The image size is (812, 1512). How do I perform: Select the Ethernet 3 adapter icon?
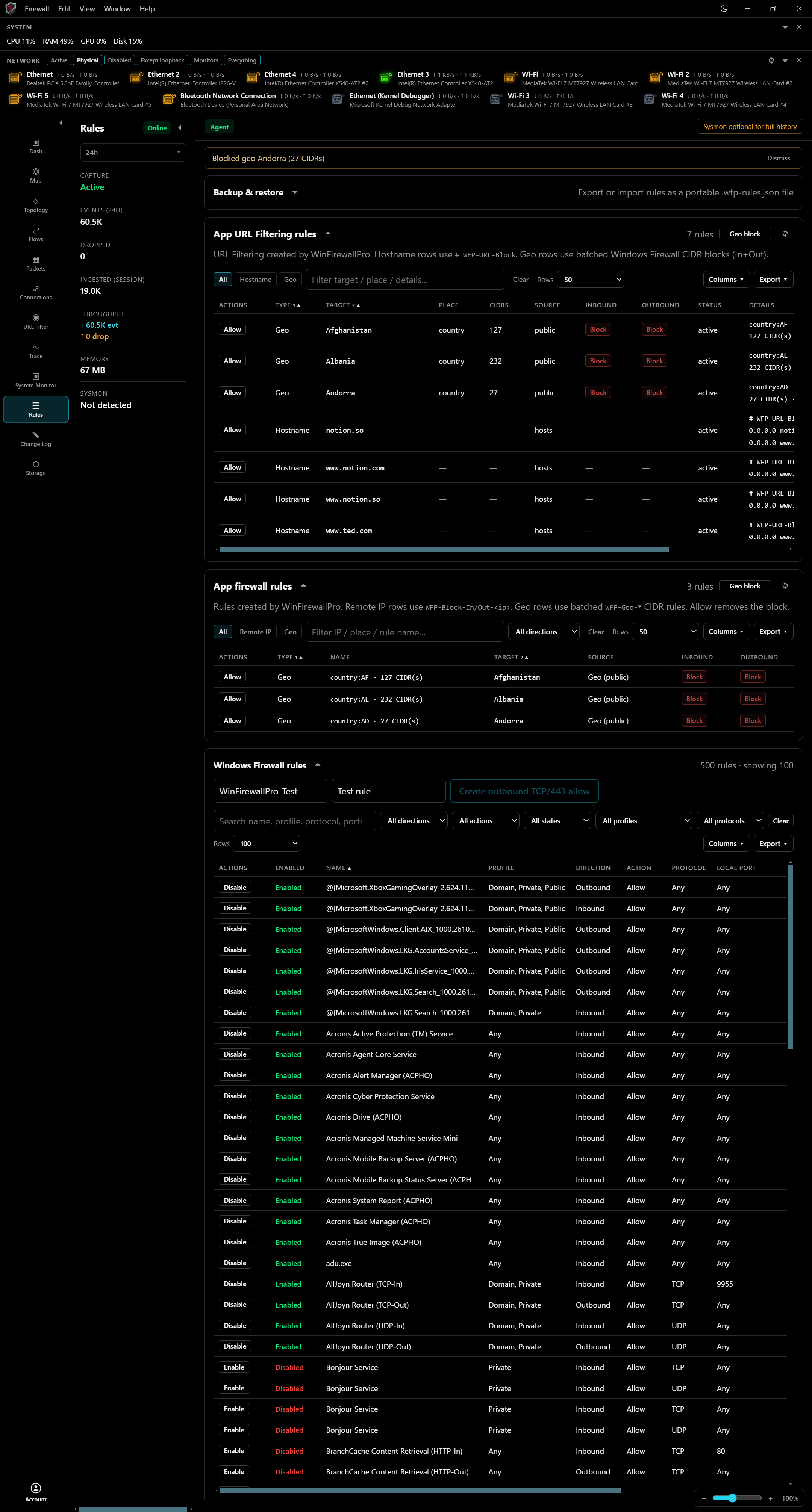pos(386,77)
